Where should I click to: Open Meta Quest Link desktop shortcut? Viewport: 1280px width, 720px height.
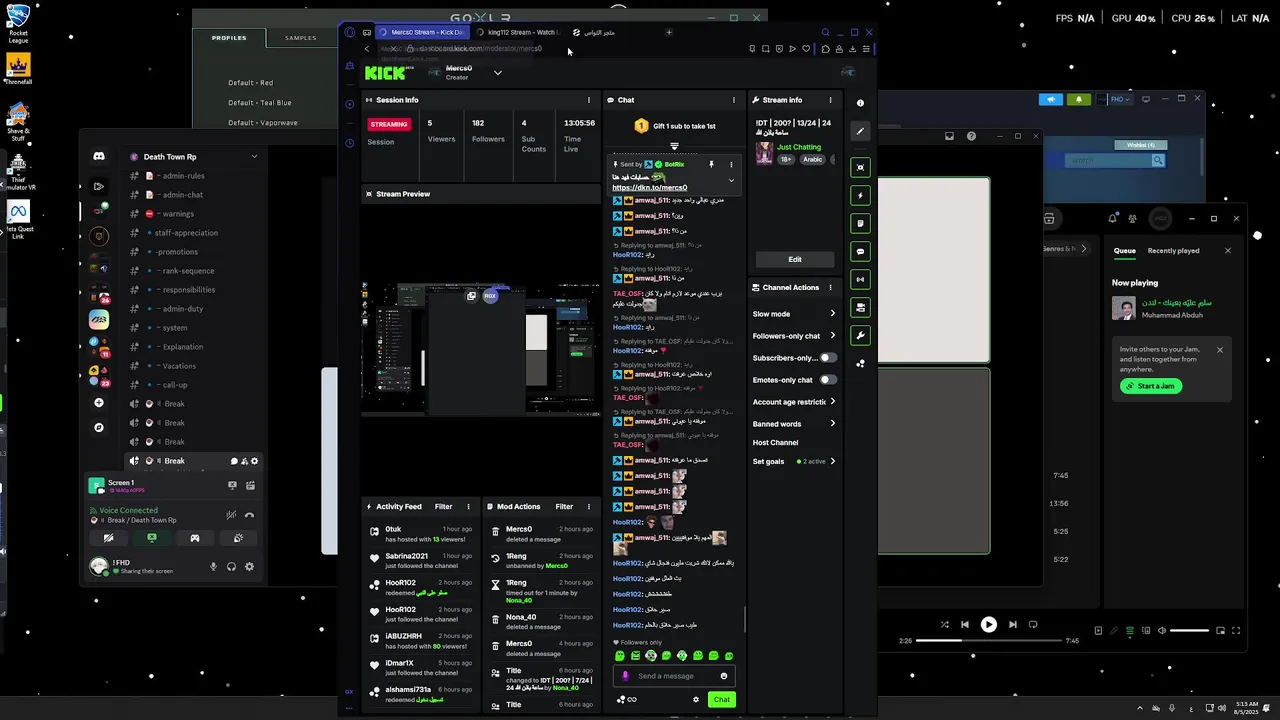coord(18,219)
